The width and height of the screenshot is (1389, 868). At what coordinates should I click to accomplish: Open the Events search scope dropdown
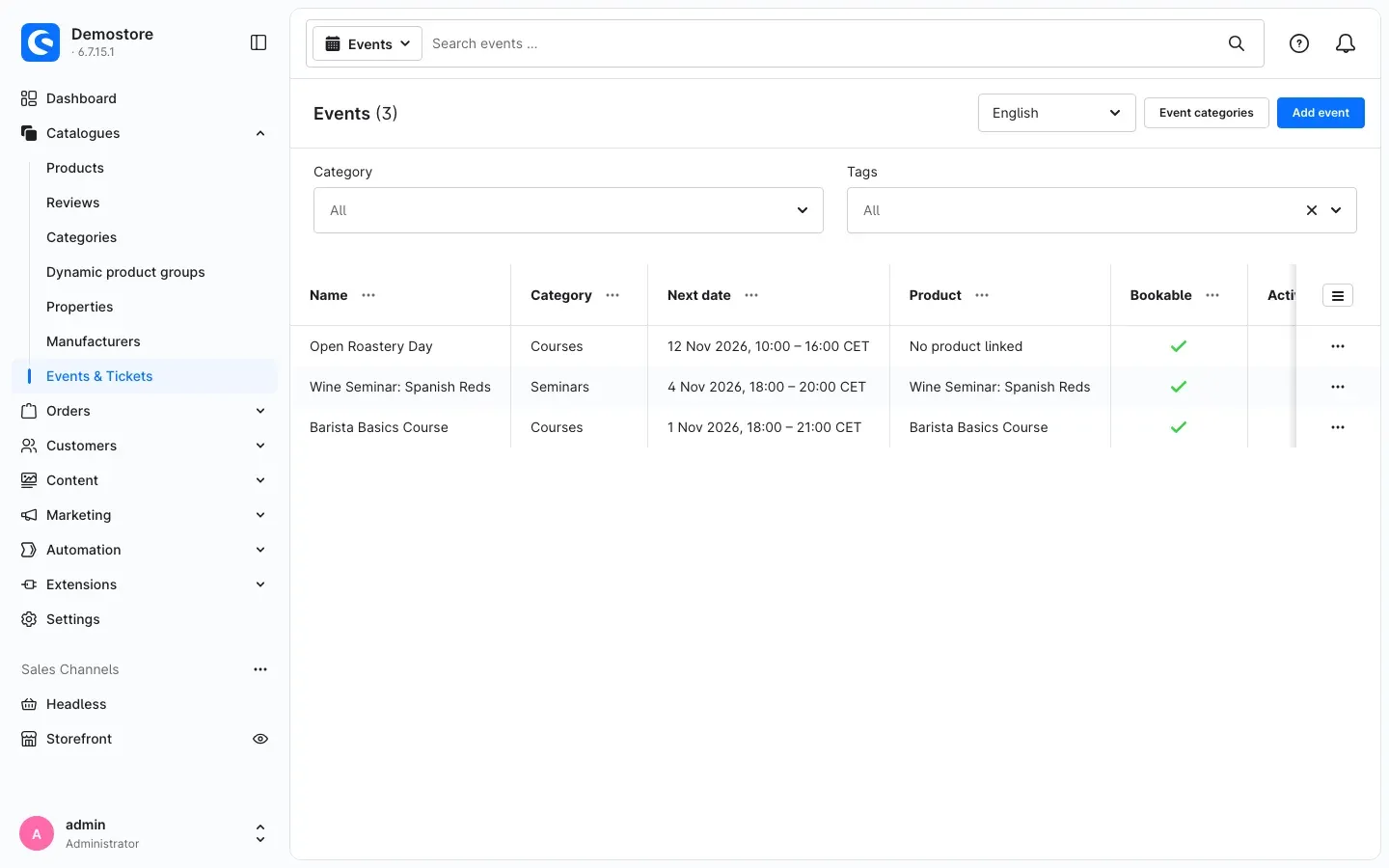click(x=368, y=43)
